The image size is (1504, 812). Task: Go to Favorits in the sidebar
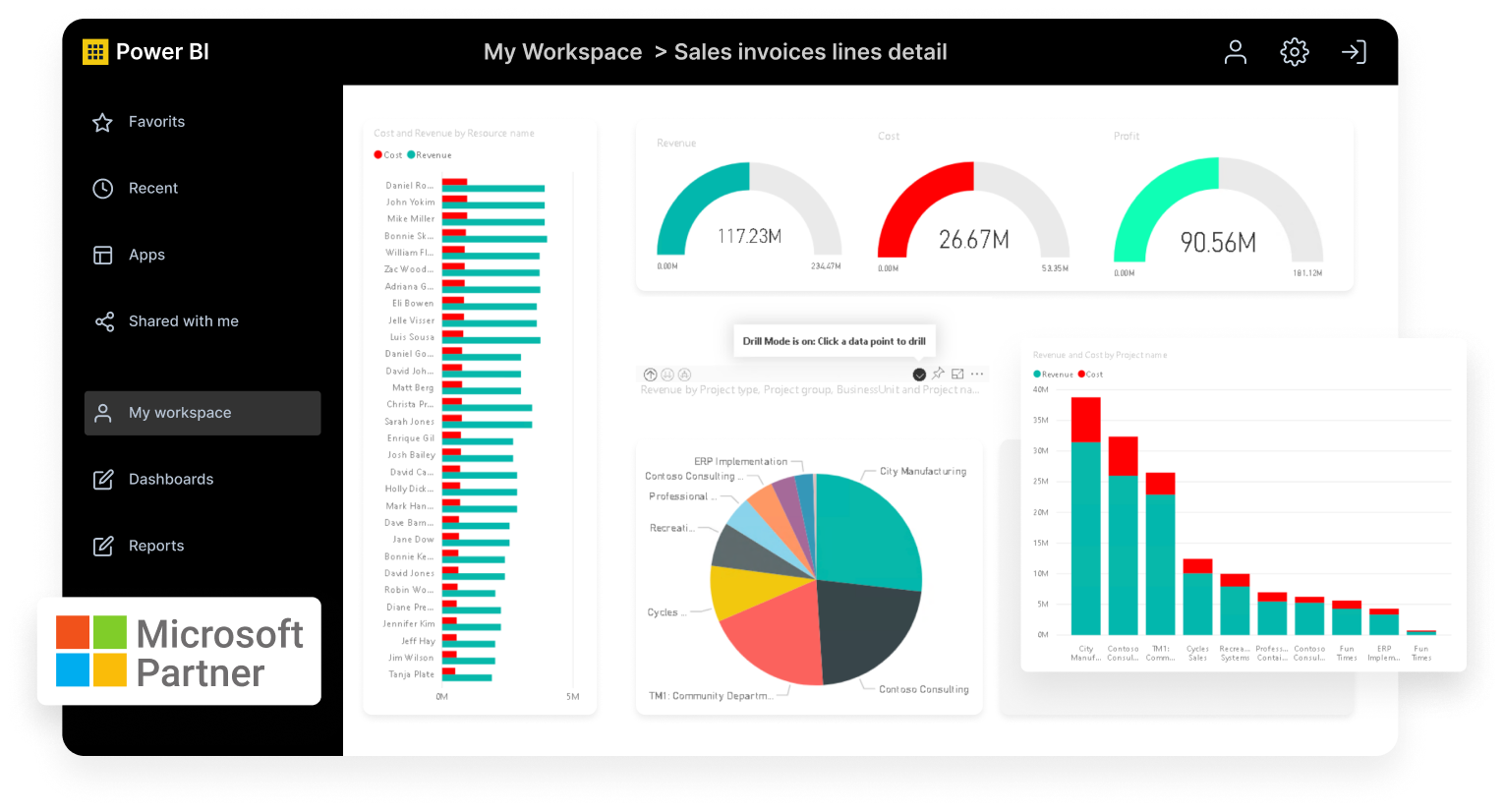coord(157,121)
